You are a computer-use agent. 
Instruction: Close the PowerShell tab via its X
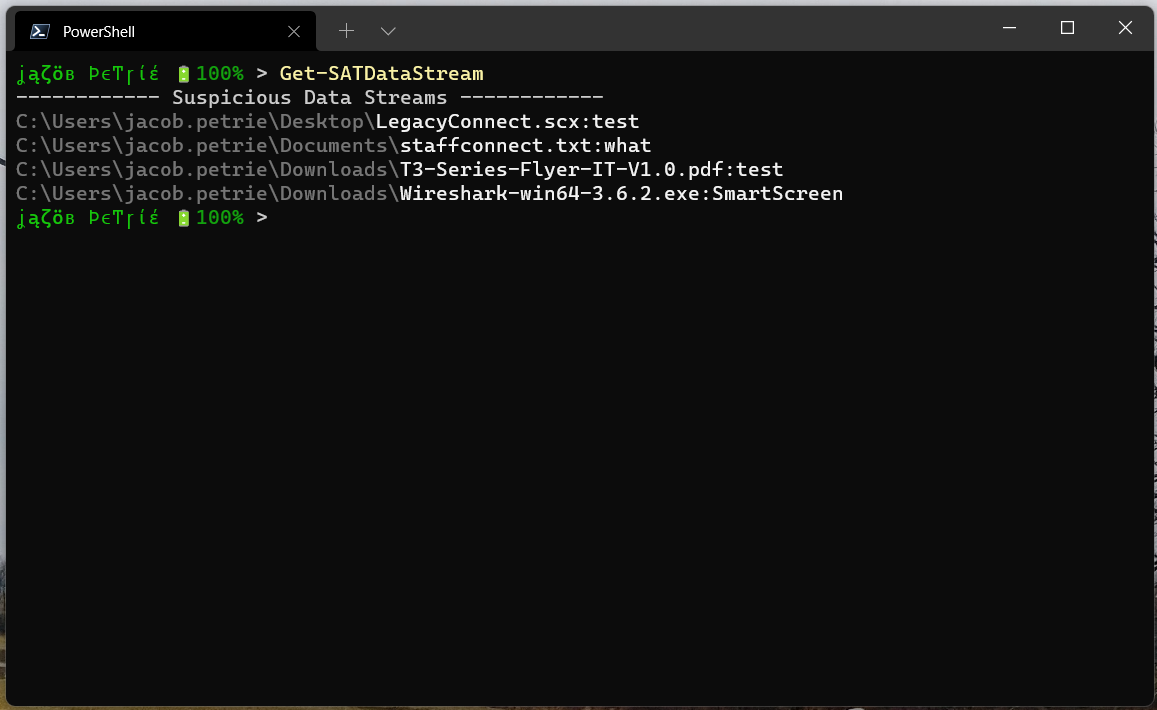tap(293, 31)
